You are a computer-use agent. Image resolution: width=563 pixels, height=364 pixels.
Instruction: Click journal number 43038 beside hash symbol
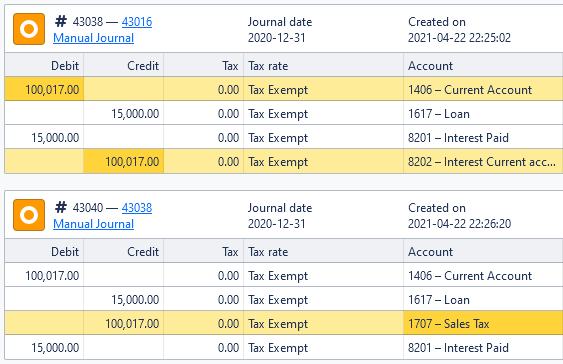pos(88,22)
